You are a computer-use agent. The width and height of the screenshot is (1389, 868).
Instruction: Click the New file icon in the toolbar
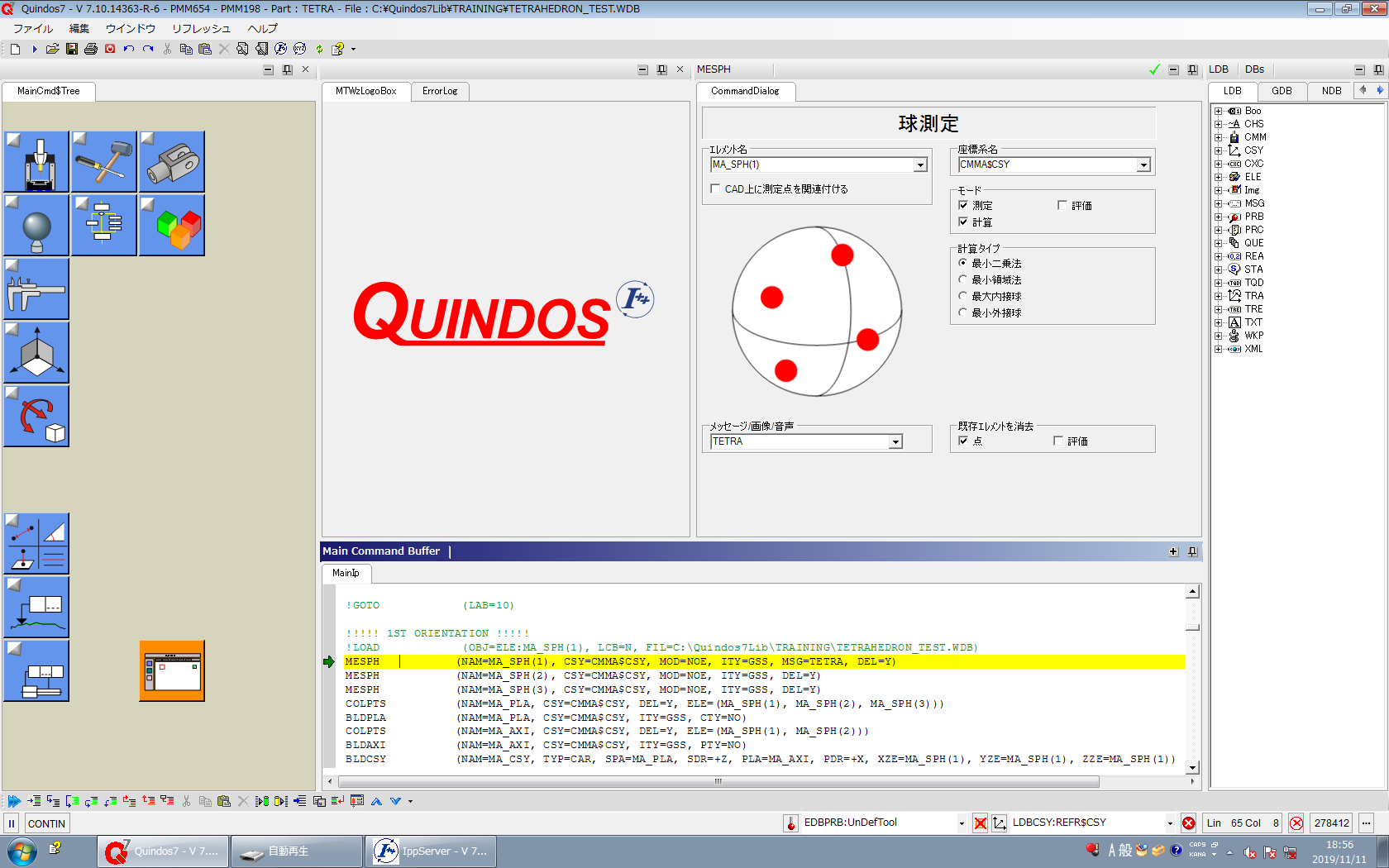[x=15, y=49]
